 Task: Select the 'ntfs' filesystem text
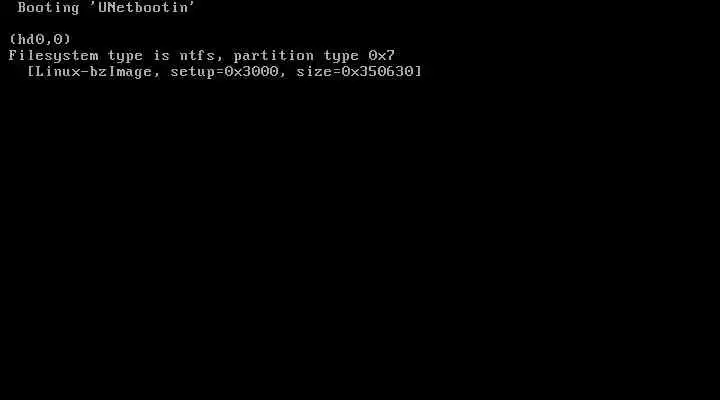click(x=197, y=56)
